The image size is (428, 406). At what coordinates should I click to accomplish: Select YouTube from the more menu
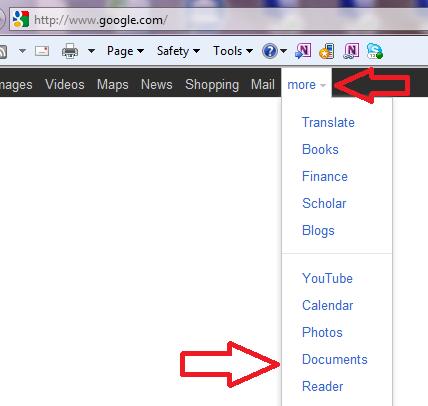[327, 278]
